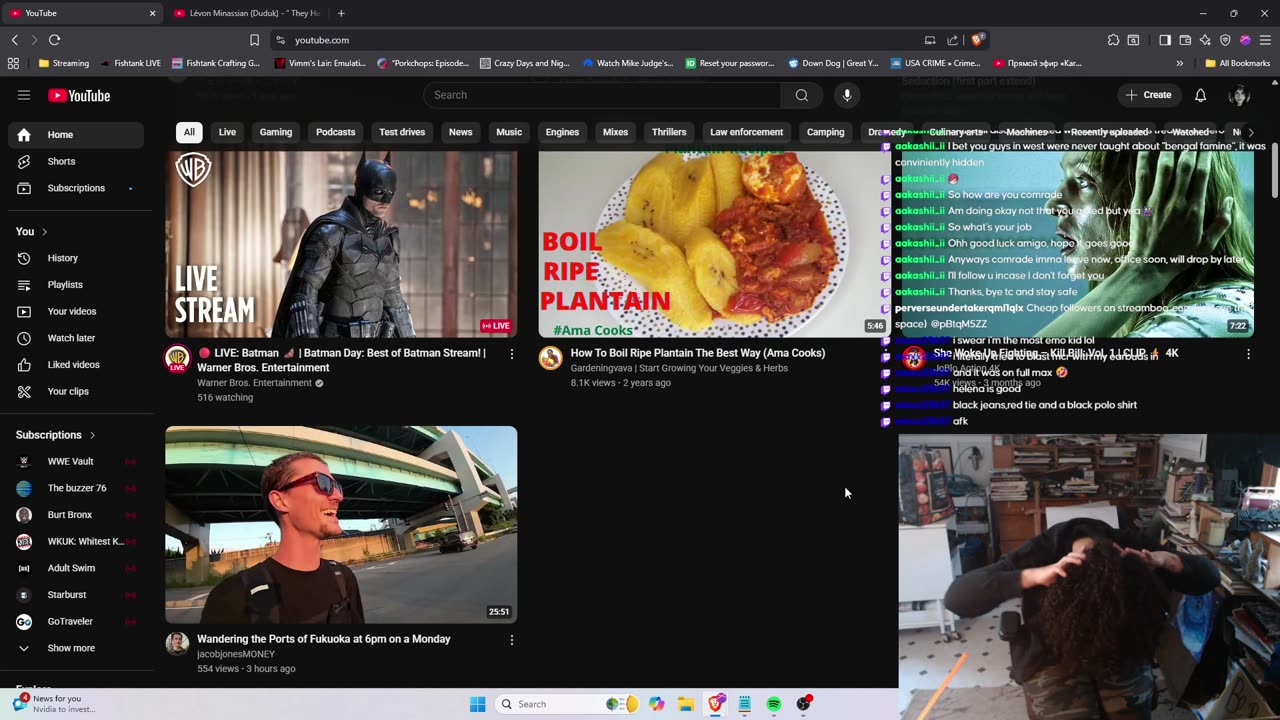Open a new browser tab
Screen dimensions: 1280x720
[341, 13]
